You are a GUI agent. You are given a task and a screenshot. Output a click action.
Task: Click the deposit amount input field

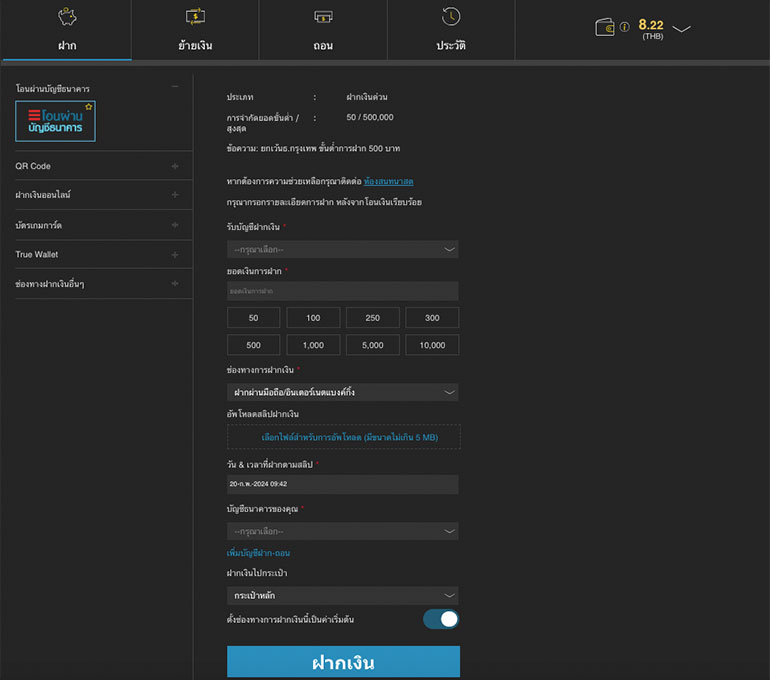coord(342,291)
